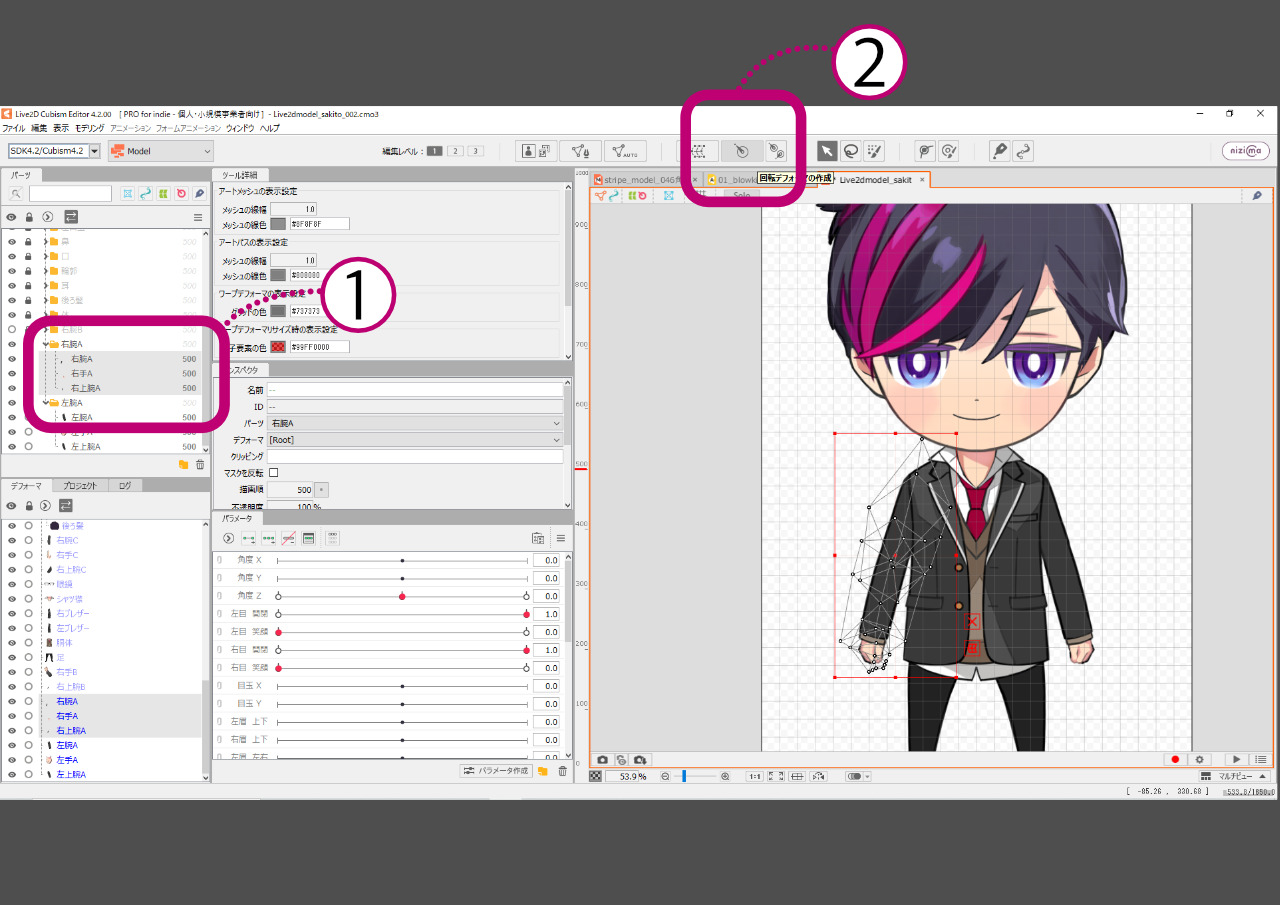
Task: Select the arrow selection tool in toolbar
Action: pos(827,151)
